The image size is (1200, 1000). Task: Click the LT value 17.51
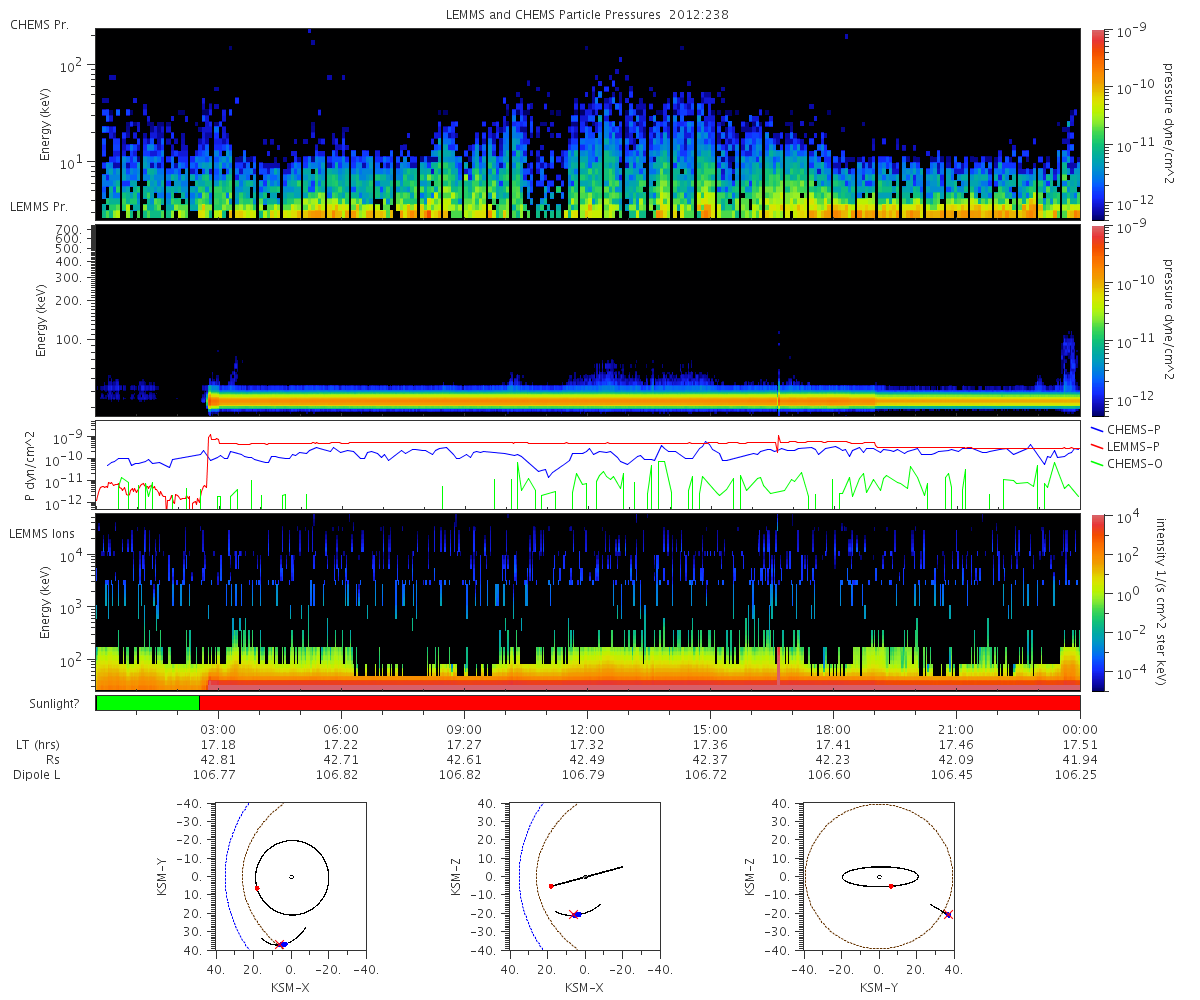pyautogui.click(x=1080, y=745)
